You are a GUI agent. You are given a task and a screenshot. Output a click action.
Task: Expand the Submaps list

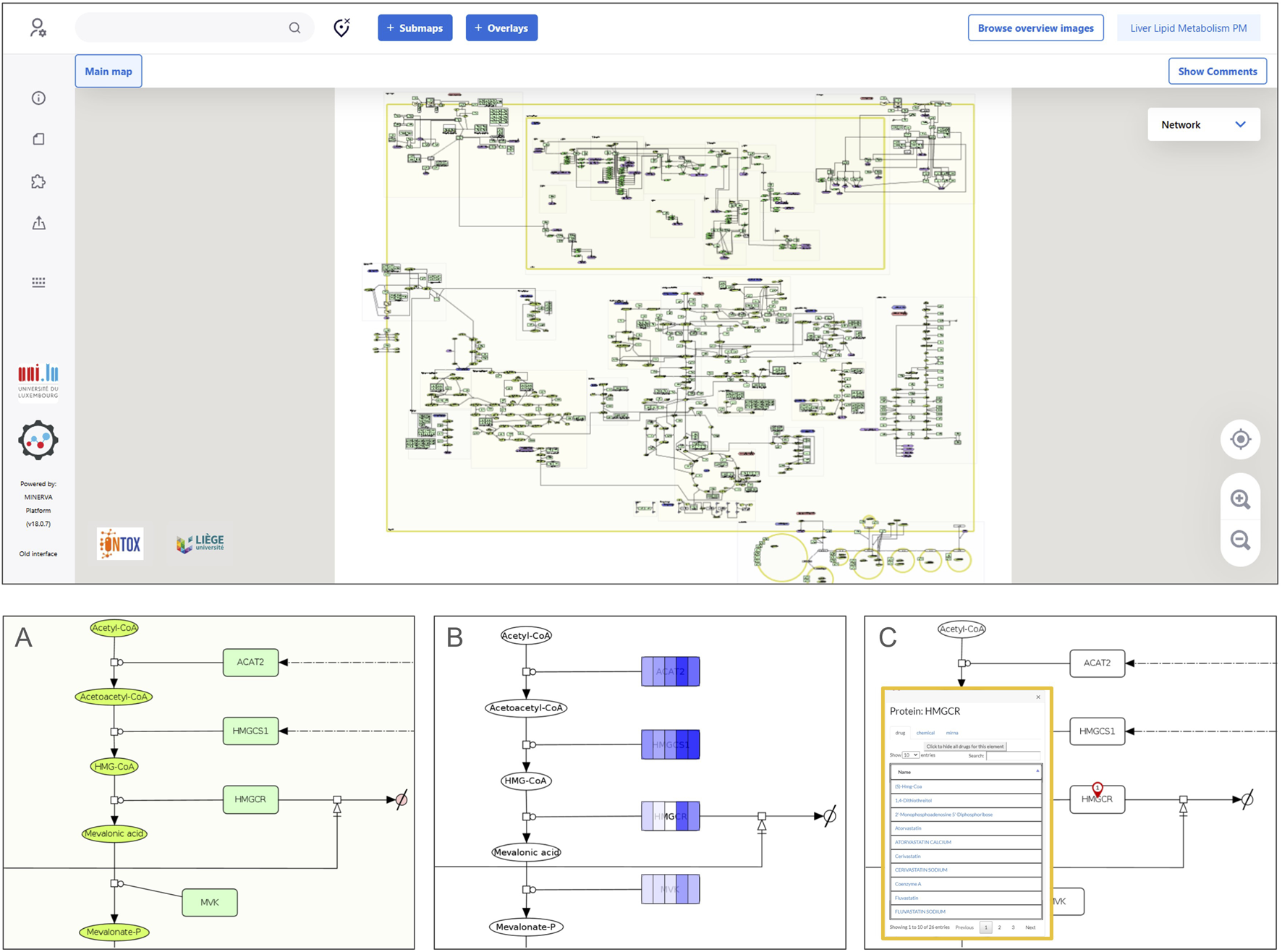pos(415,28)
